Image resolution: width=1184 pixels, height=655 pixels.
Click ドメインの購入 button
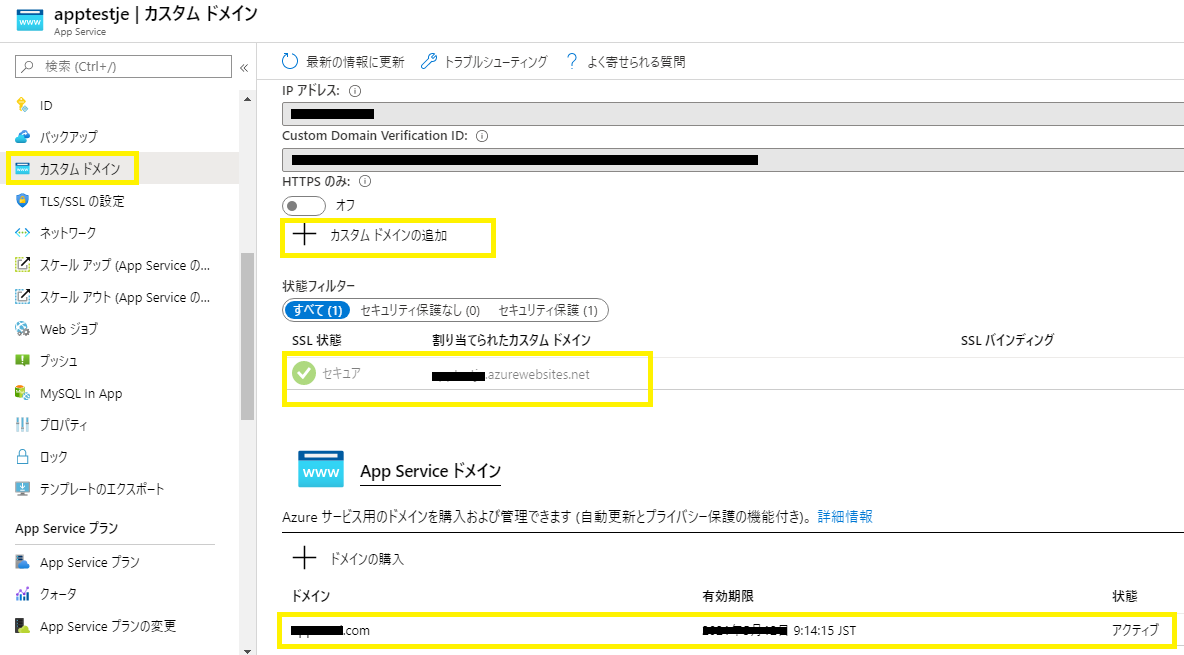click(348, 559)
